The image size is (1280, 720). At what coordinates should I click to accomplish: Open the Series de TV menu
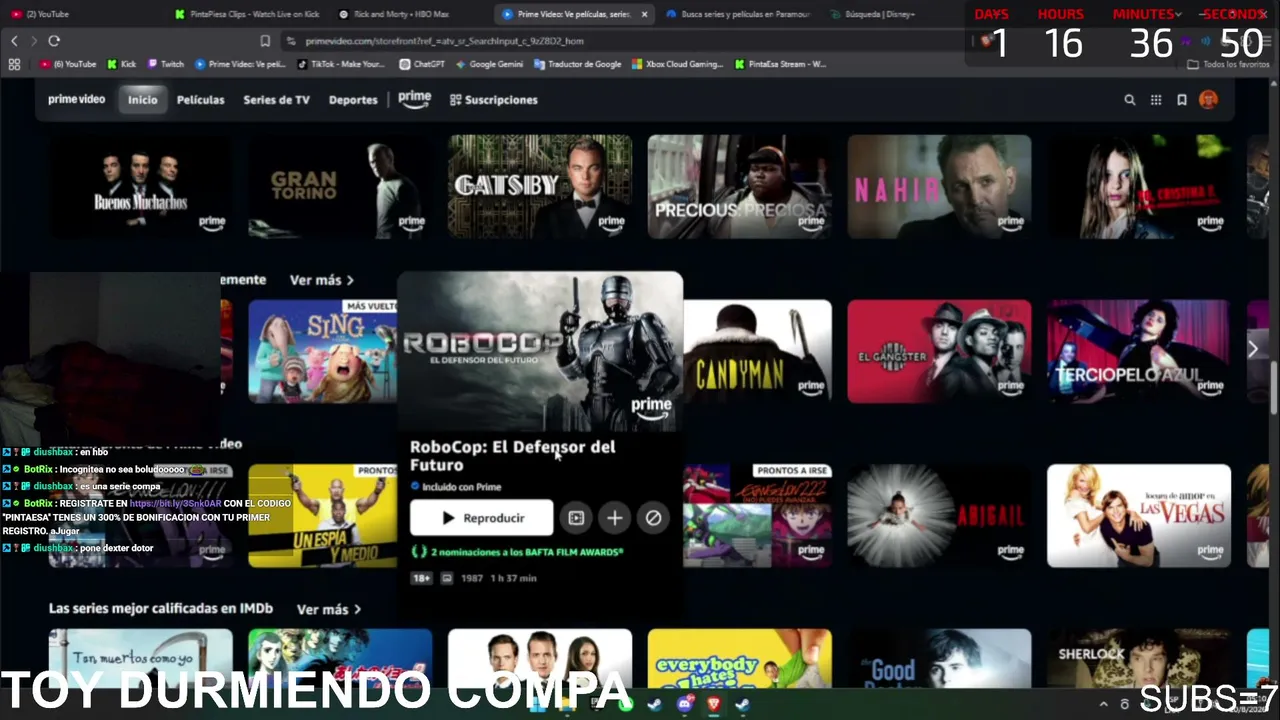coord(276,100)
